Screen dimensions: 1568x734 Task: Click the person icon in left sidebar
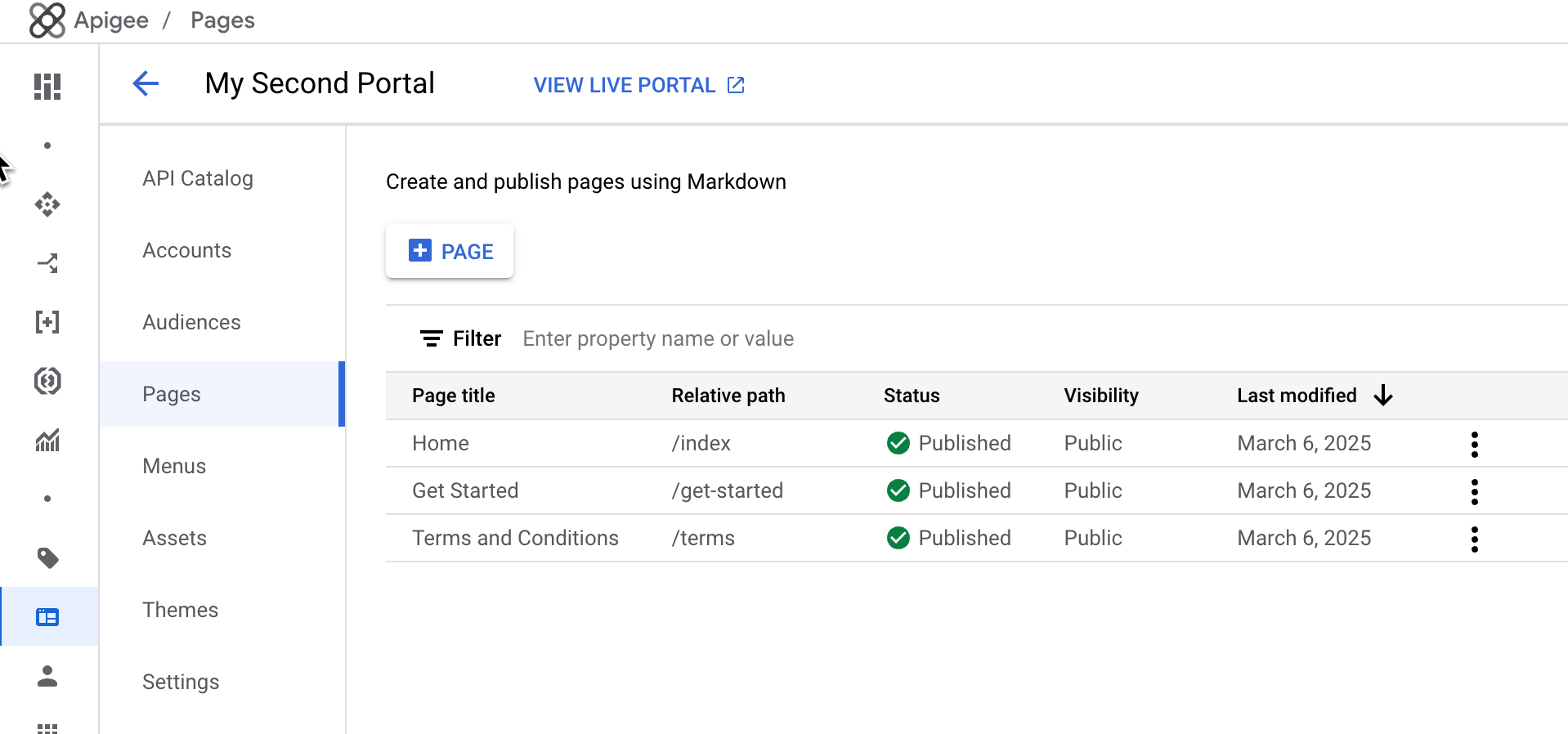(47, 676)
